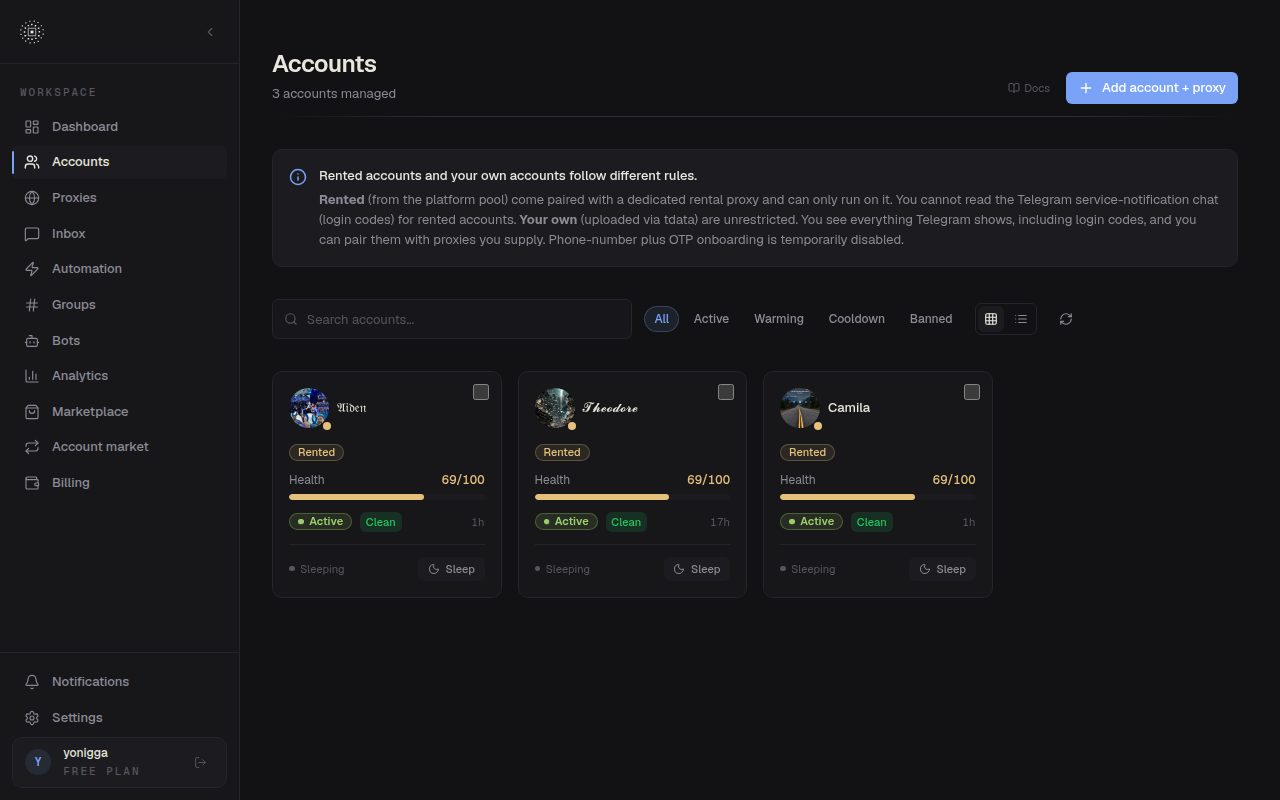
Task: Check the Theodore account checkbox
Action: (x=726, y=392)
